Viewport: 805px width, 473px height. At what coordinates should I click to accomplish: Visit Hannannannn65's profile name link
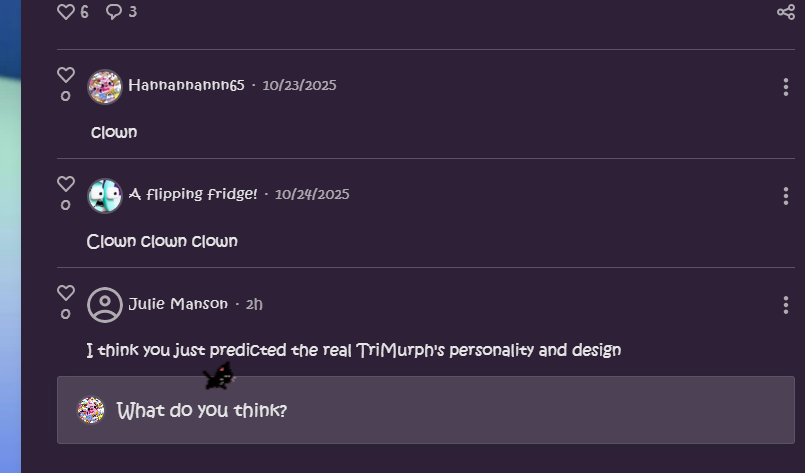(x=186, y=86)
